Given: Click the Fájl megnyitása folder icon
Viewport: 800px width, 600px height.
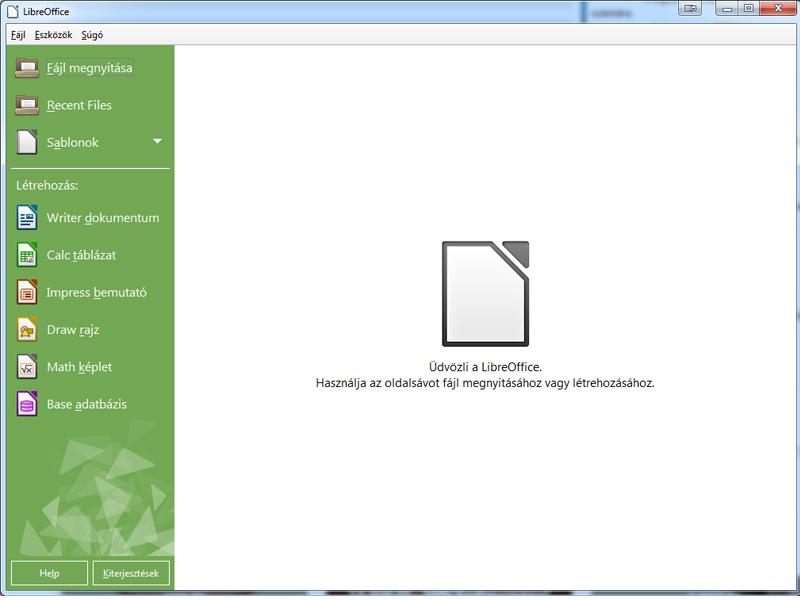Looking at the screenshot, I should coord(27,68).
